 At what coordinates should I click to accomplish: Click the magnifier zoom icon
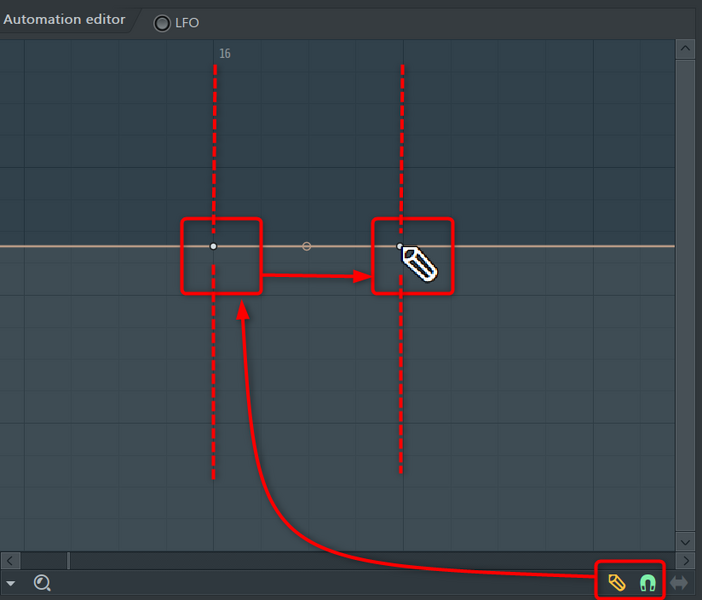(42, 582)
